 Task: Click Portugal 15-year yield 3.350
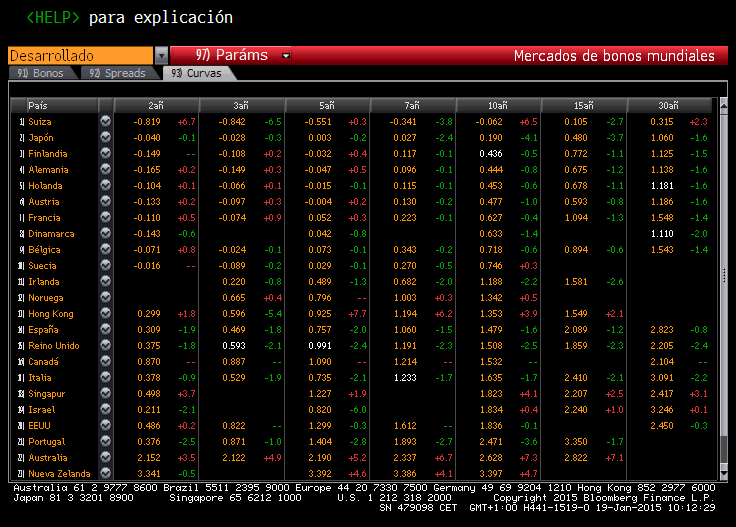tap(576, 442)
